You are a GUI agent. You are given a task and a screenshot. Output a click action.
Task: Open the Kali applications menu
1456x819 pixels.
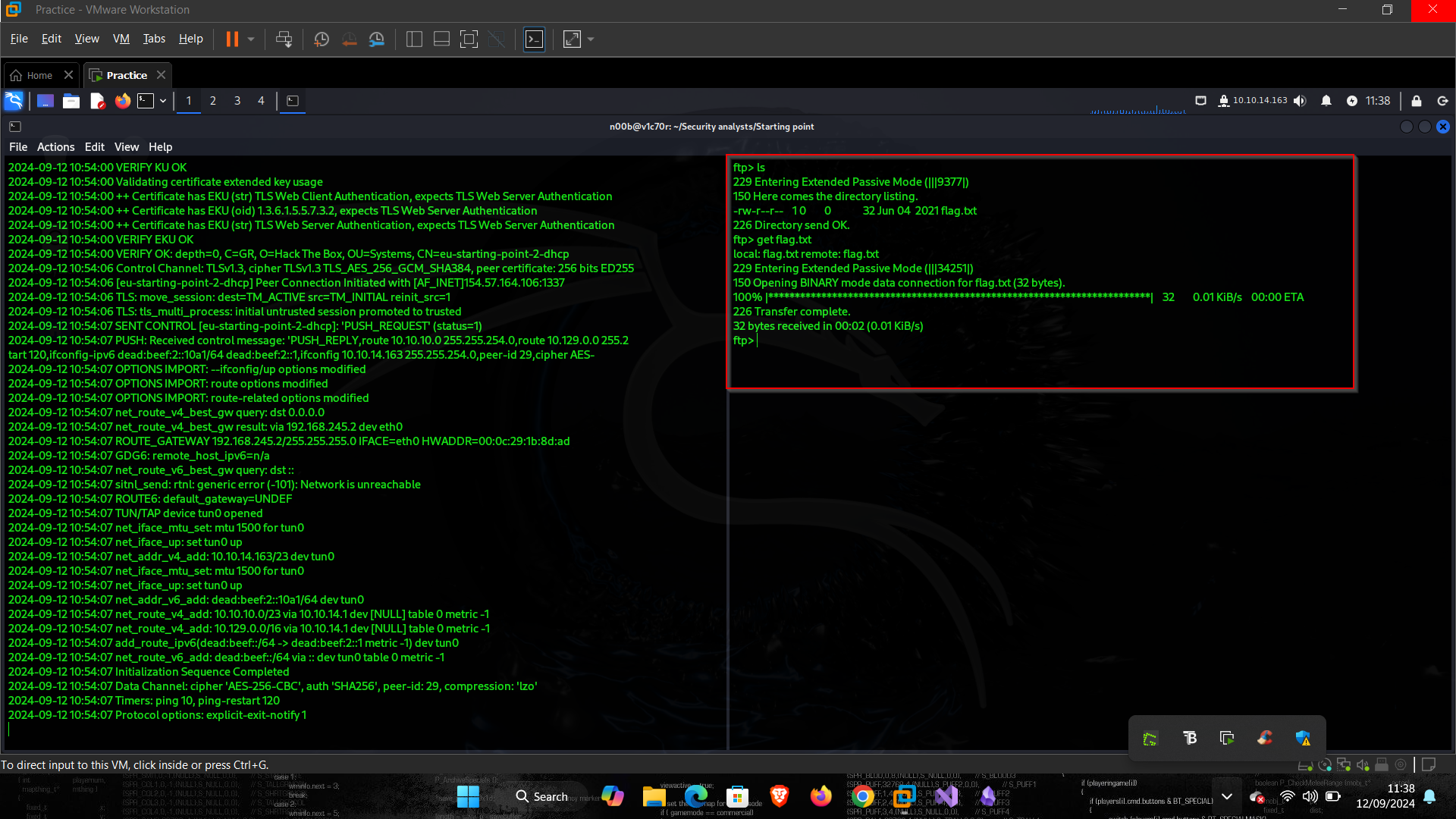click(x=14, y=101)
